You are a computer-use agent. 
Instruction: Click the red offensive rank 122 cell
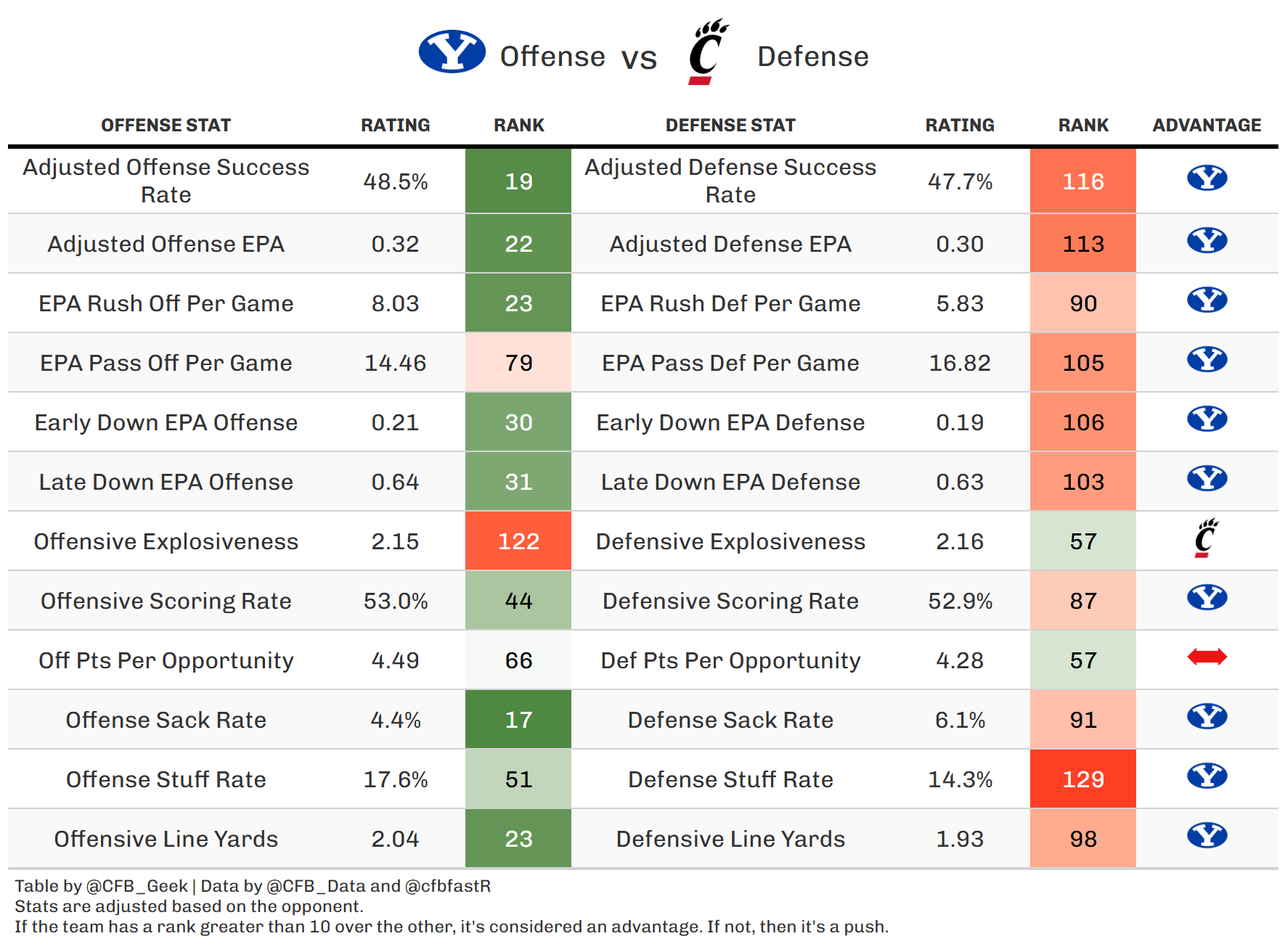click(518, 541)
